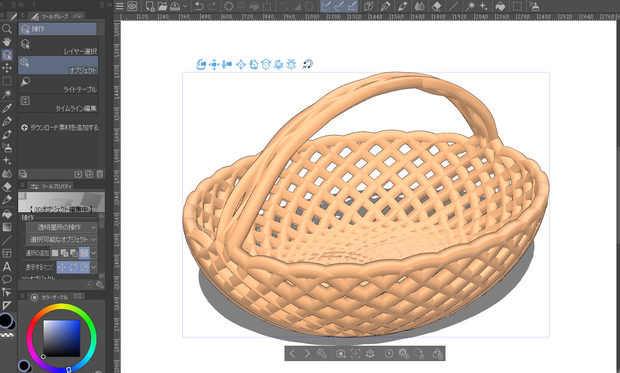Click ダウンロード素材を追加する link
The width and height of the screenshot is (620, 373).
tap(60, 127)
